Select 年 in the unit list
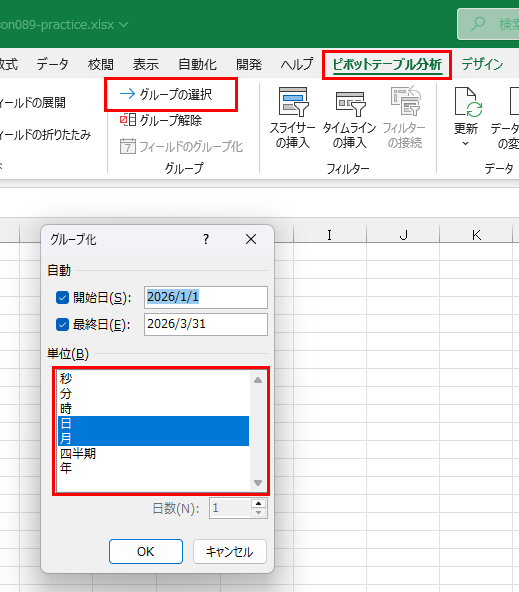This screenshot has height=592, width=519. [153, 468]
